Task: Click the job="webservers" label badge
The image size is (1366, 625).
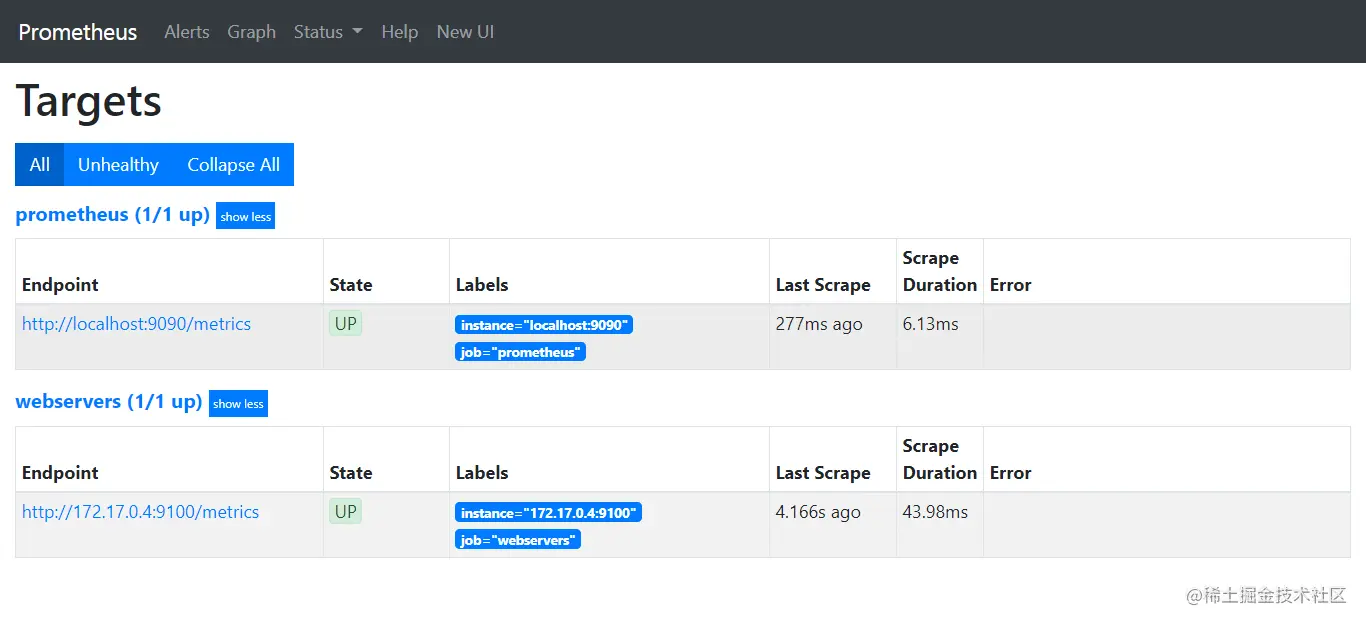Action: 518,540
